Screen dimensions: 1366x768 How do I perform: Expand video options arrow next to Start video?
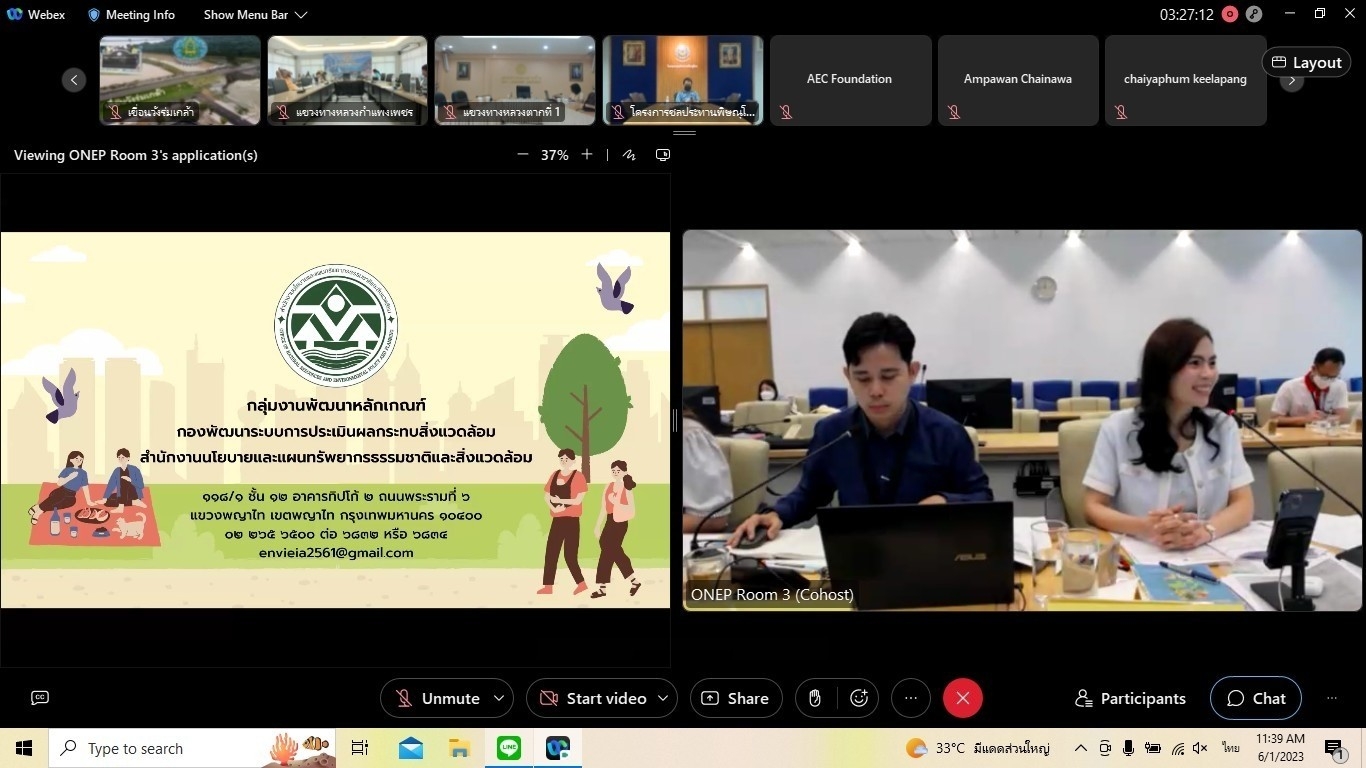click(x=663, y=698)
